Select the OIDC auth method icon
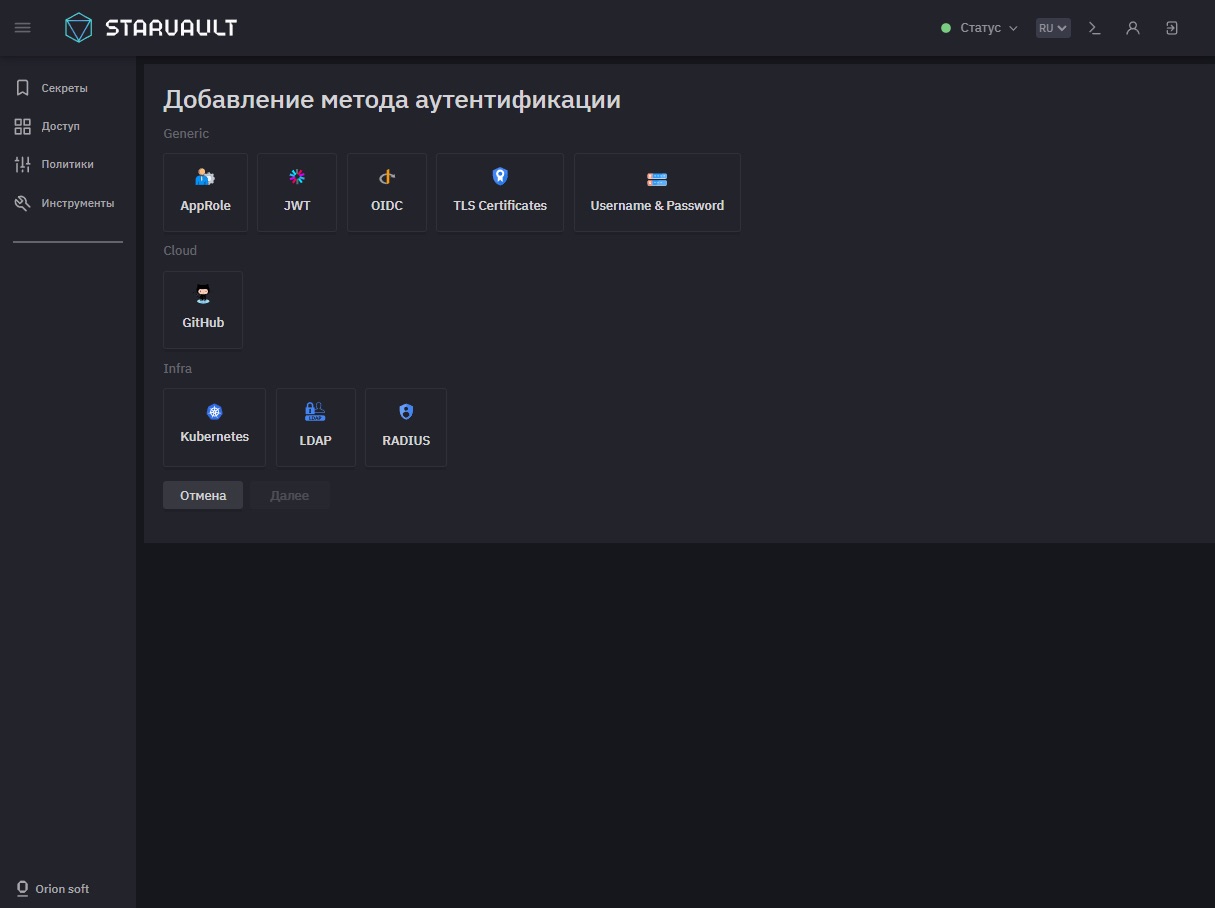 (387, 177)
